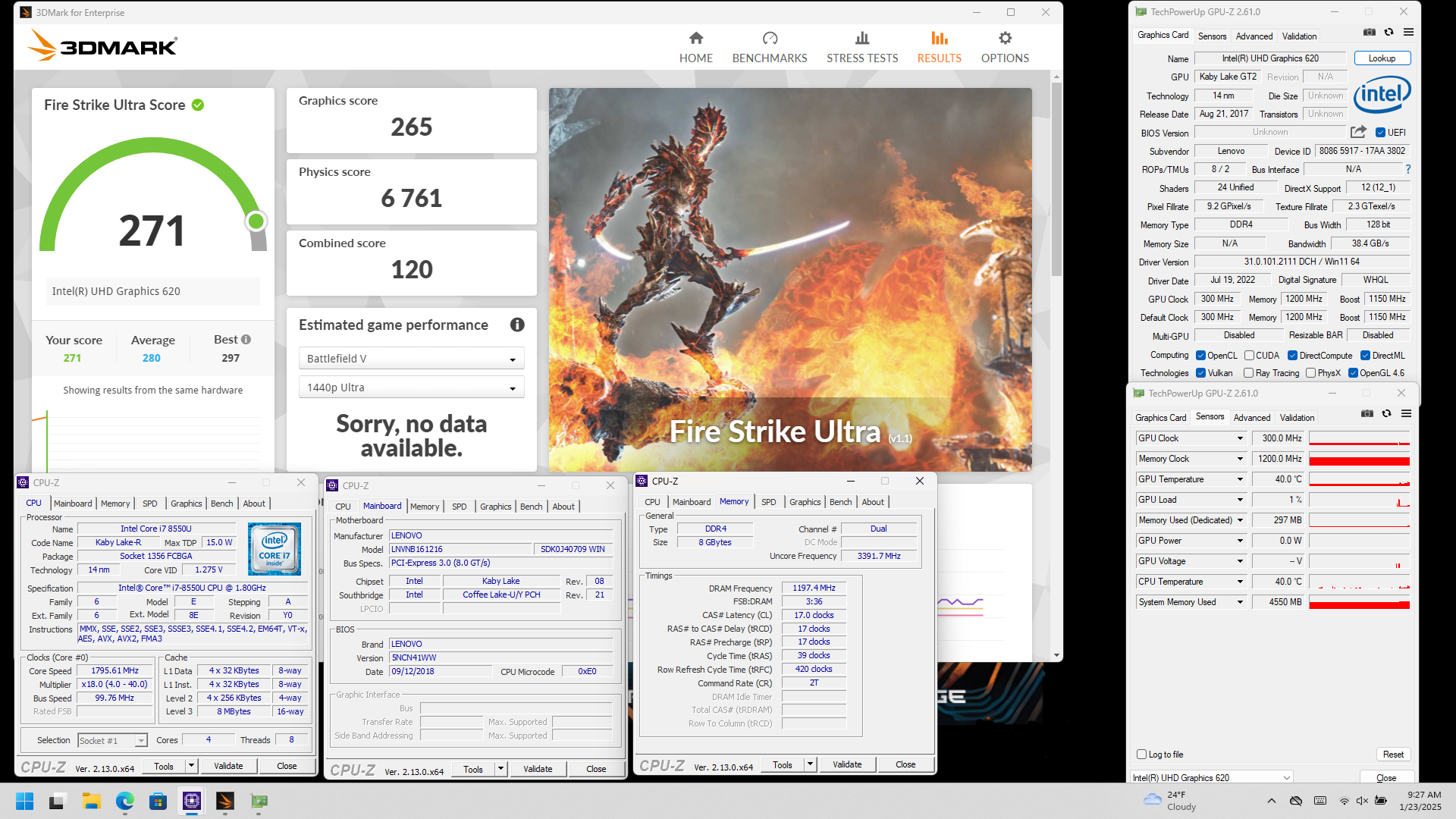This screenshot has height=819, width=1456.
Task: Click the BIOS export share icon in GPU-Z
Action: [1358, 132]
